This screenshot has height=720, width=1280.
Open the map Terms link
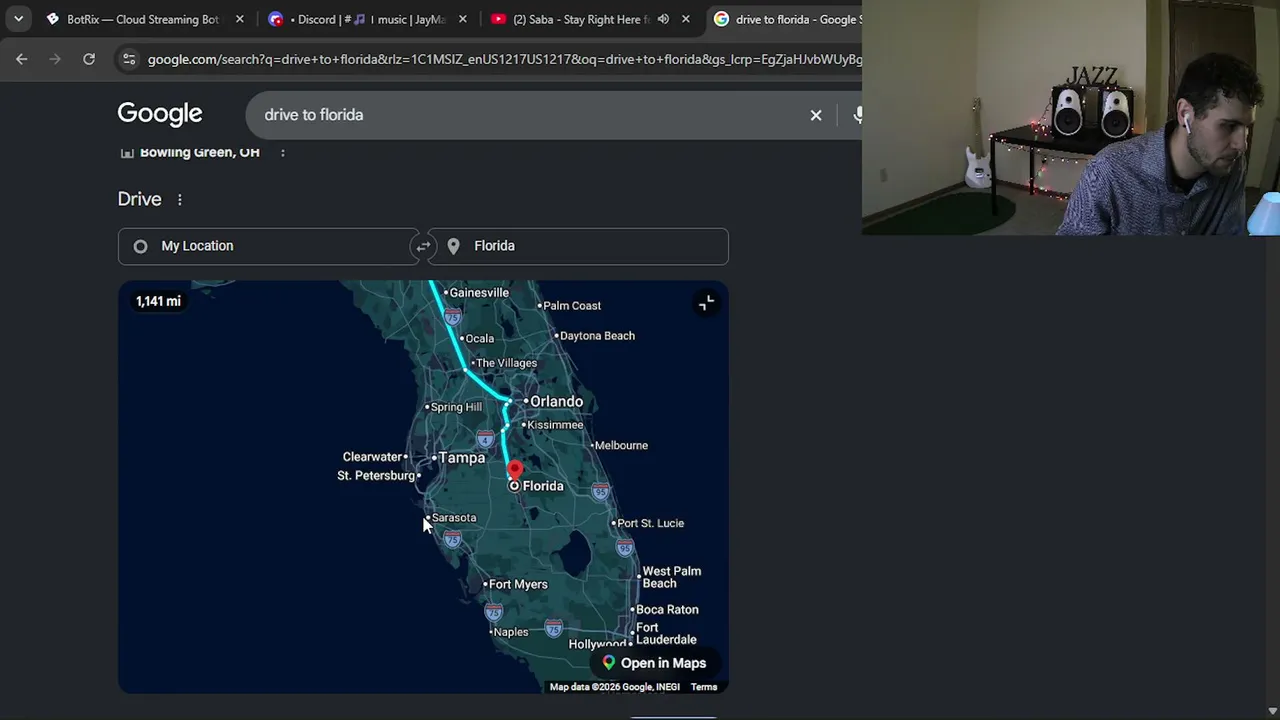[x=704, y=687]
